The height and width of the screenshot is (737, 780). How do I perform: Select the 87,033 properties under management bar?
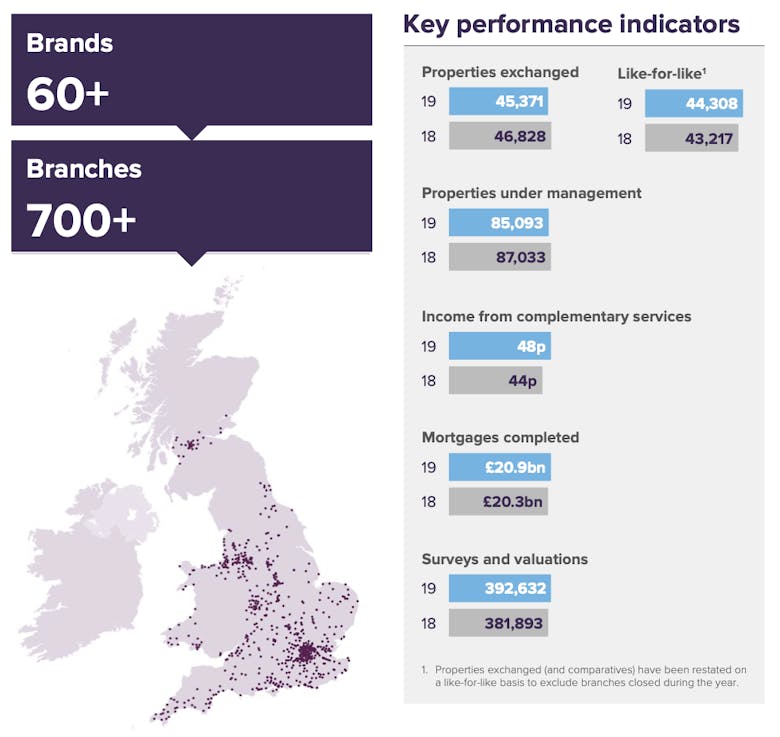pyautogui.click(x=499, y=257)
